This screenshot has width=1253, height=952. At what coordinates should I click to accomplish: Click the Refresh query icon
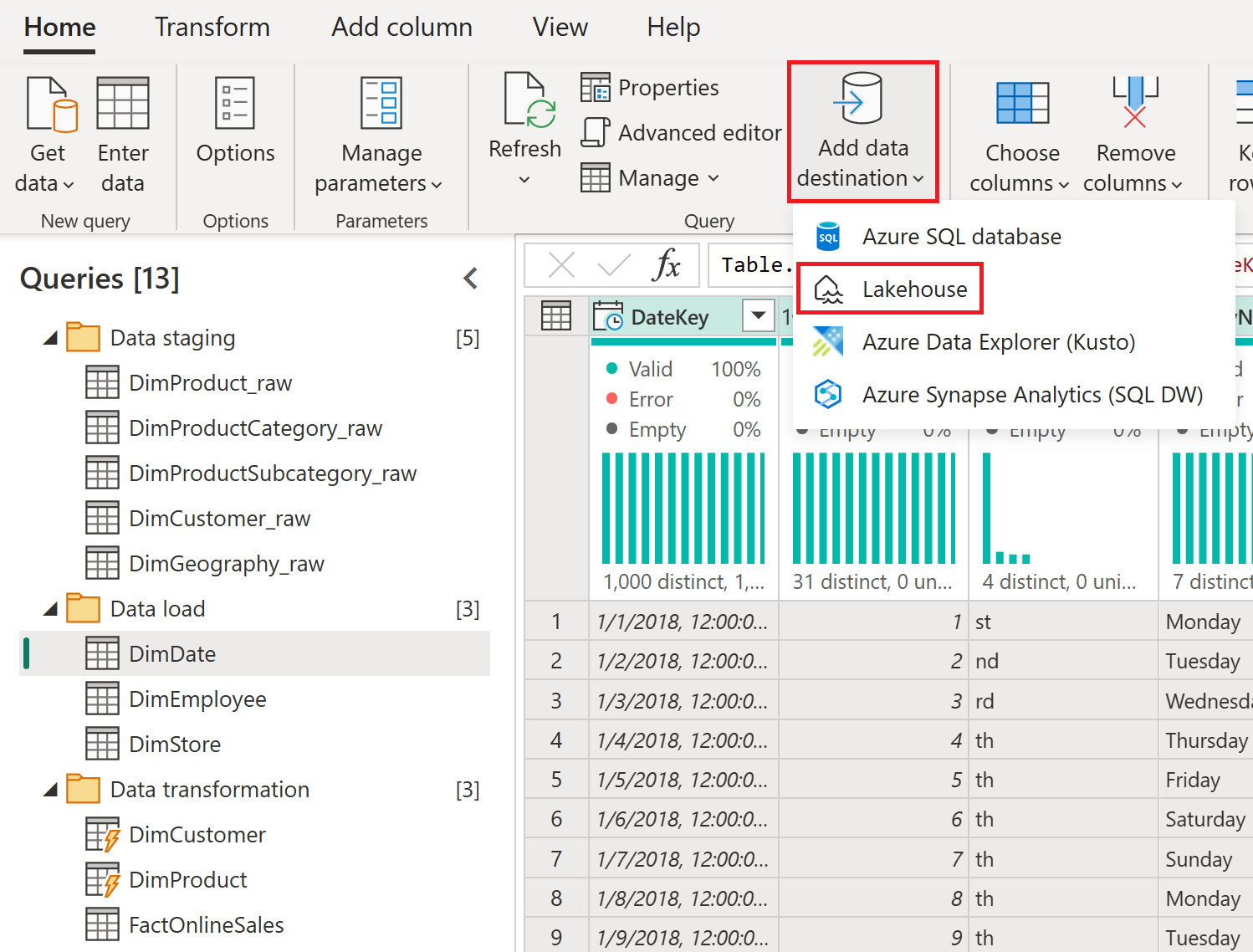pos(529,100)
